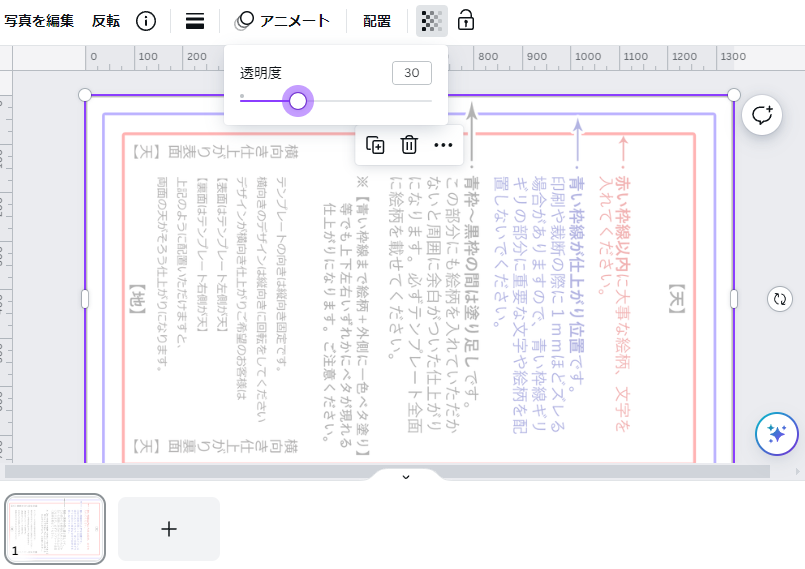Click the 透明度 transparency slider handle
805x569 pixels.
(297, 101)
